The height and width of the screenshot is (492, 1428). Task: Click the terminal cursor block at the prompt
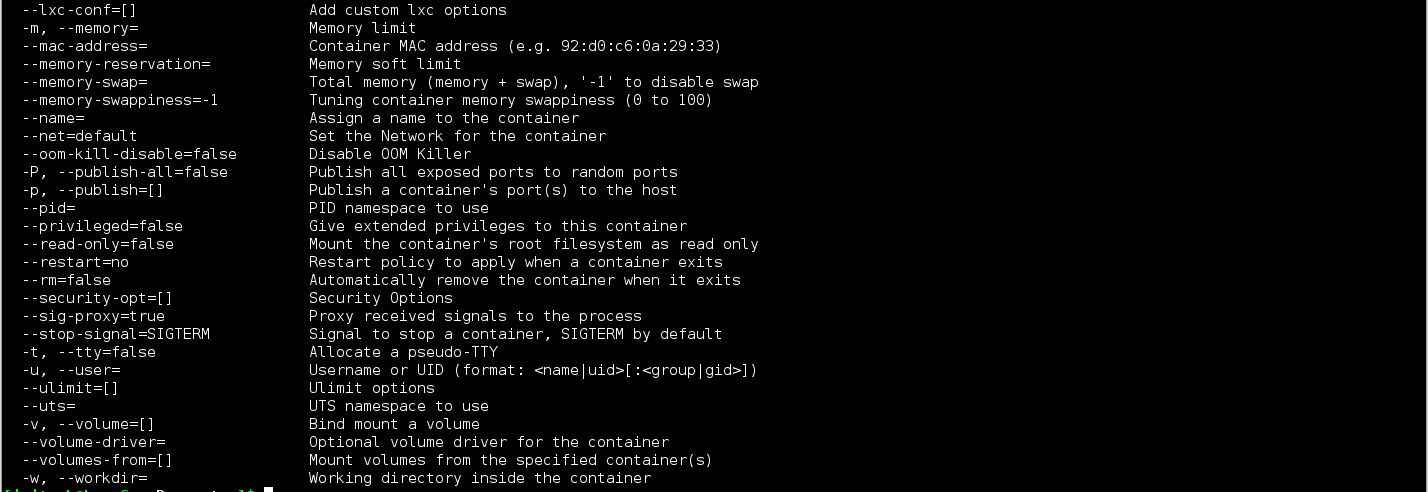(x=268, y=489)
